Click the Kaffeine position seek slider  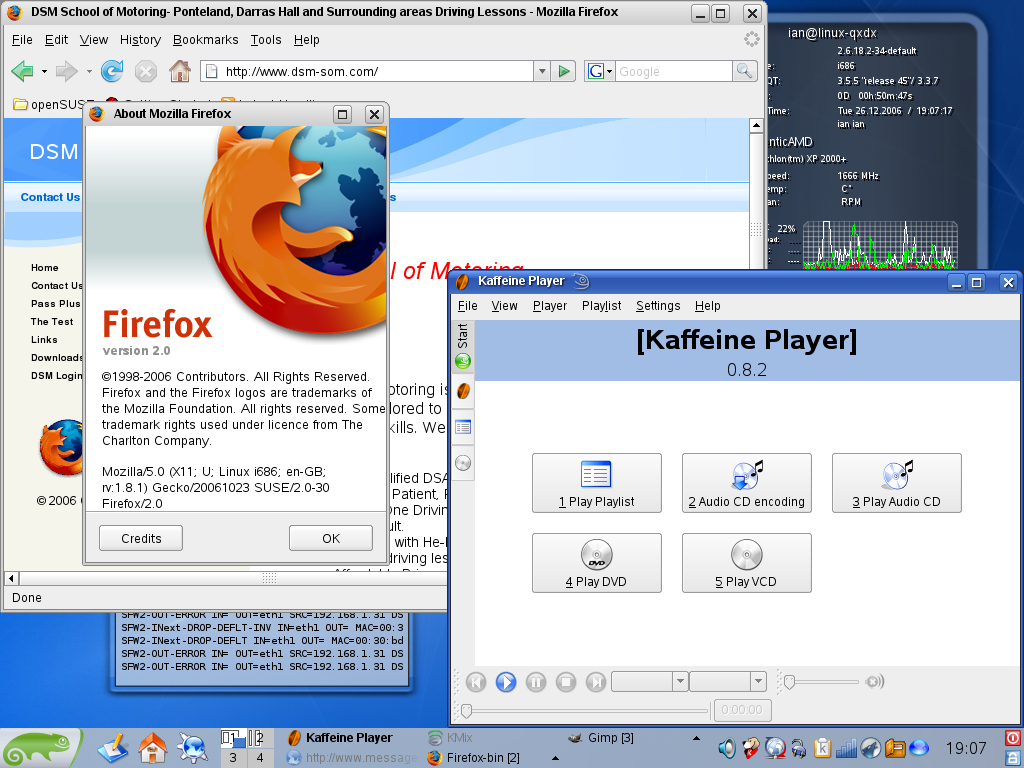584,710
